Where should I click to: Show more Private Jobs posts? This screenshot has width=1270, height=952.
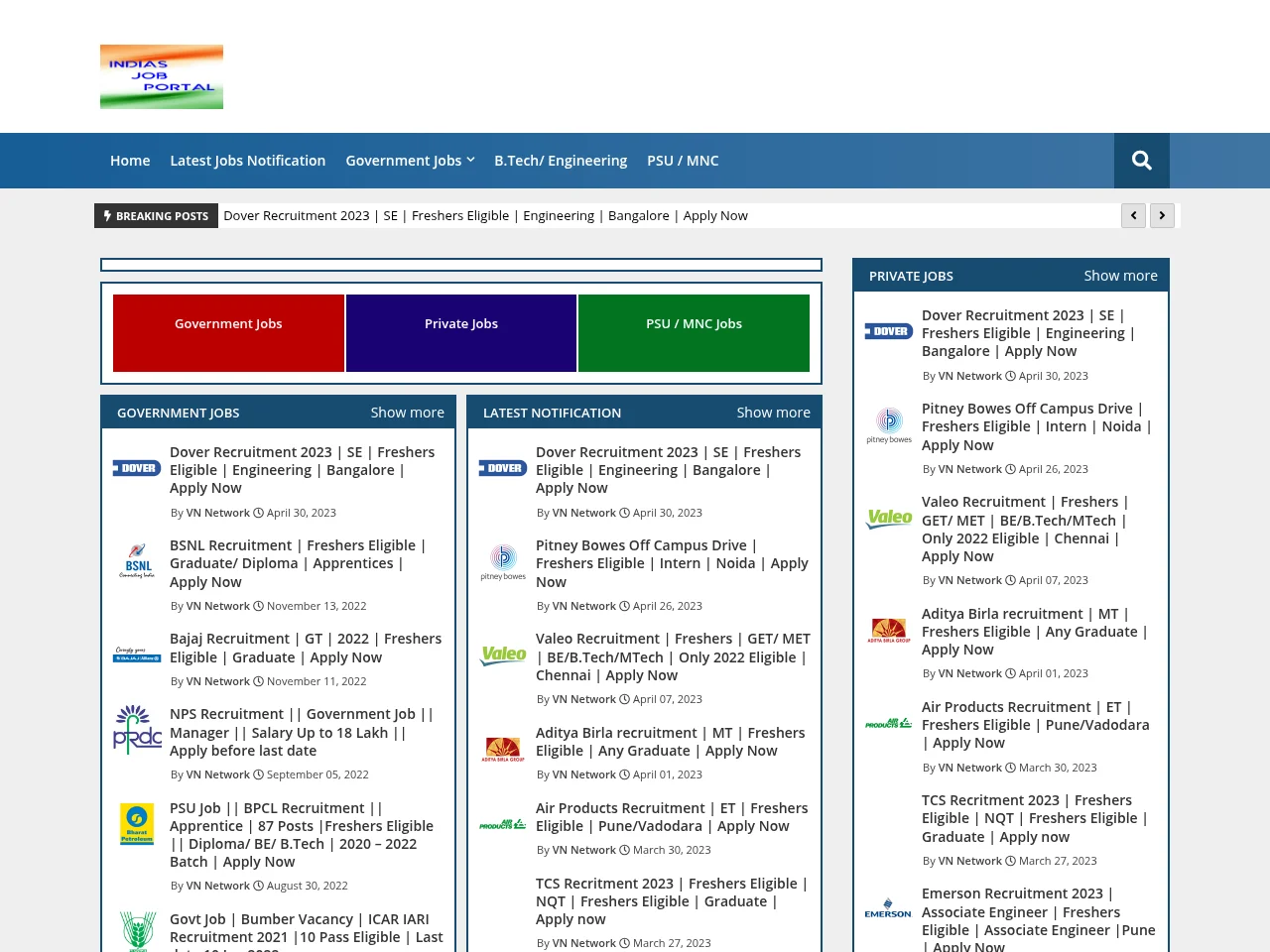point(1121,276)
